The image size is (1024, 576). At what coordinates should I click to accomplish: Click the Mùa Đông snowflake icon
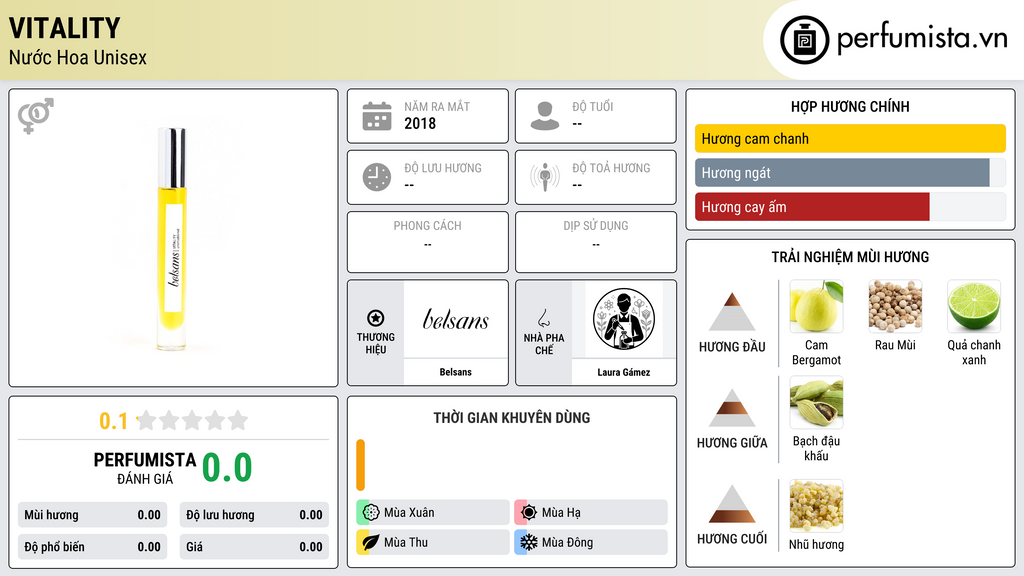(528, 542)
